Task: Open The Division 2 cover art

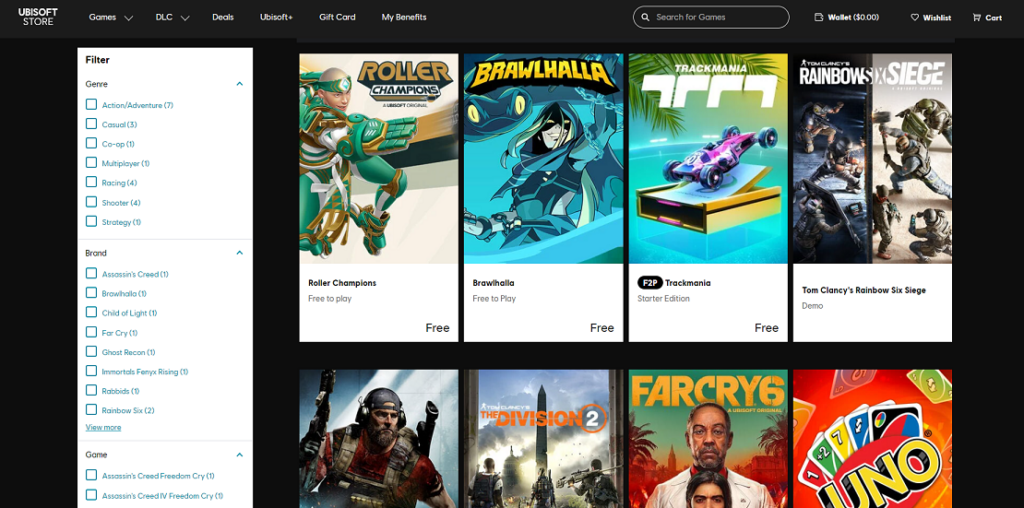Action: click(x=543, y=439)
